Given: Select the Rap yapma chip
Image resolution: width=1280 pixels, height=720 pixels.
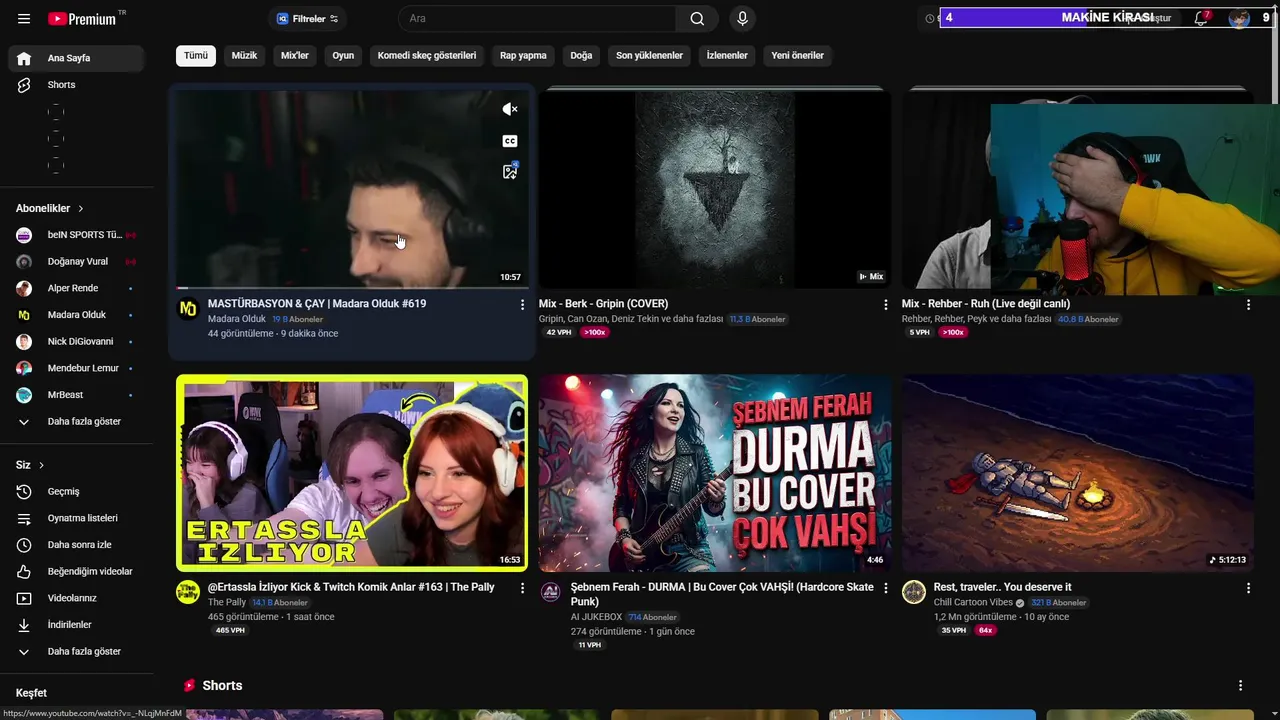Looking at the screenshot, I should pos(523,56).
